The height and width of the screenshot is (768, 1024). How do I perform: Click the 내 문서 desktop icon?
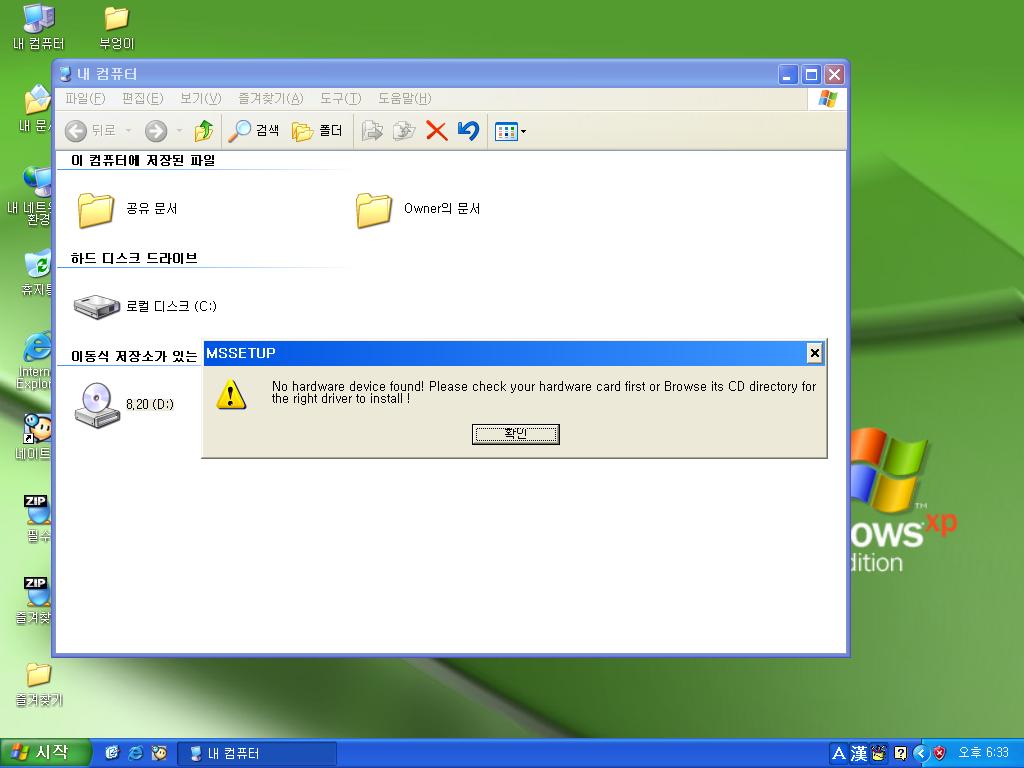click(36, 109)
